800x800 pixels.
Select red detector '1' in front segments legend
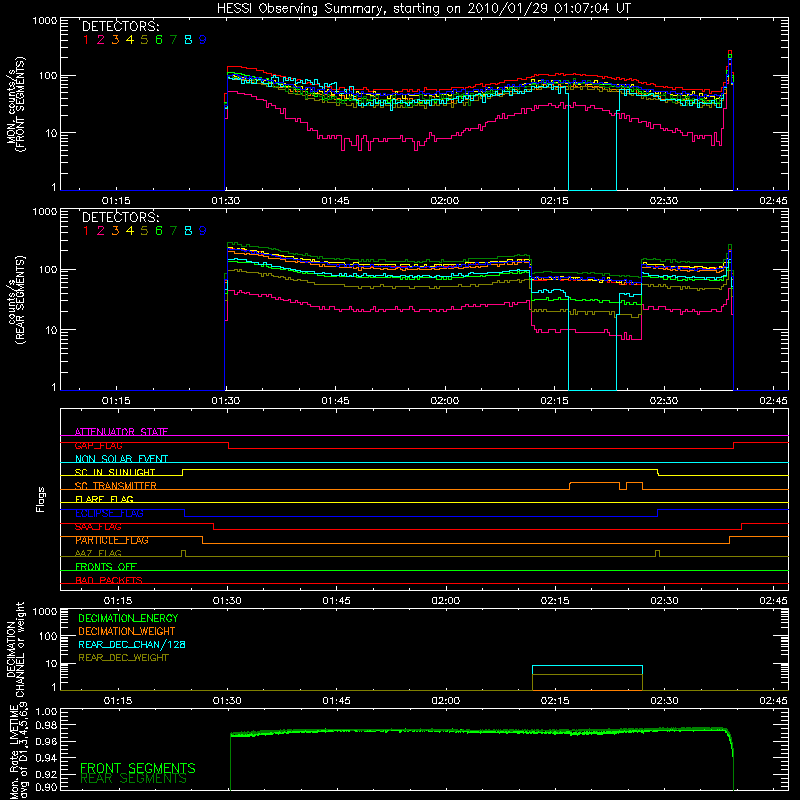tap(86, 40)
